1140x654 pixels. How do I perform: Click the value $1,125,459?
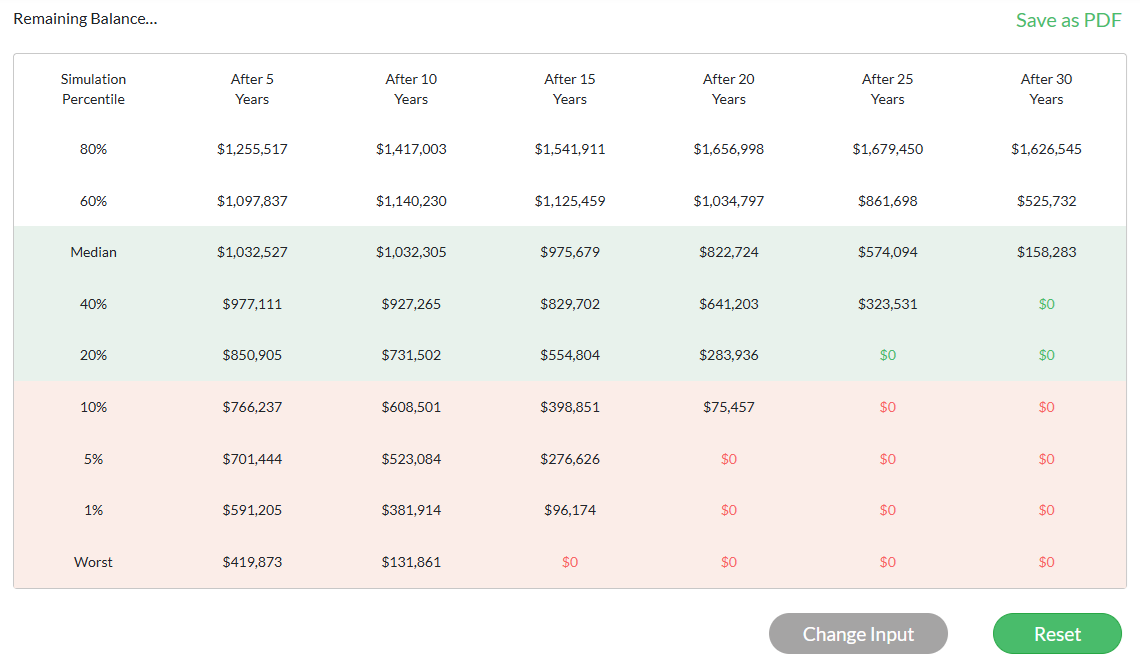pyautogui.click(x=570, y=201)
